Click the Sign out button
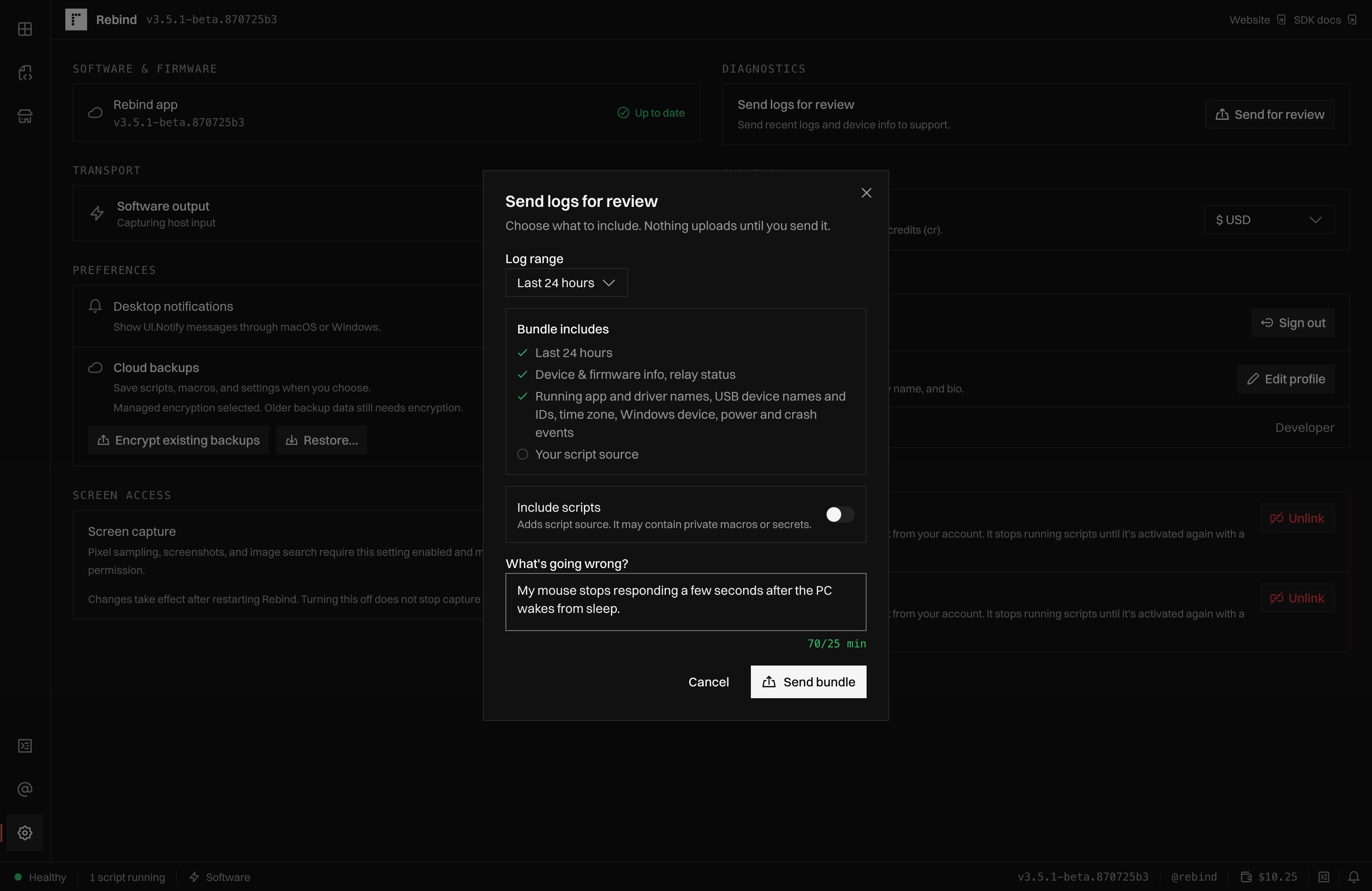 pos(1293,323)
